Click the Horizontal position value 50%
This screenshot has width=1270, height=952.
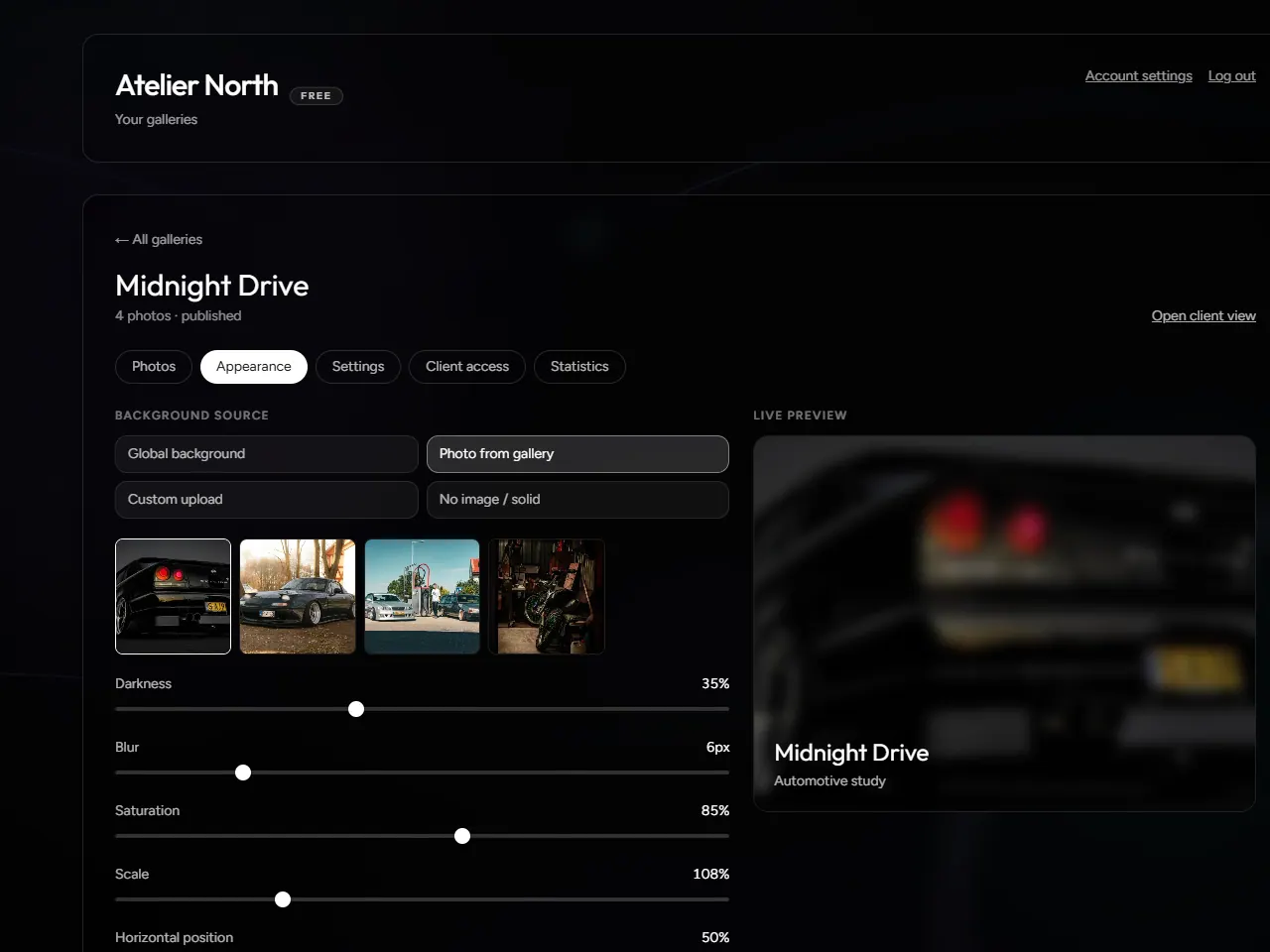tap(715, 937)
